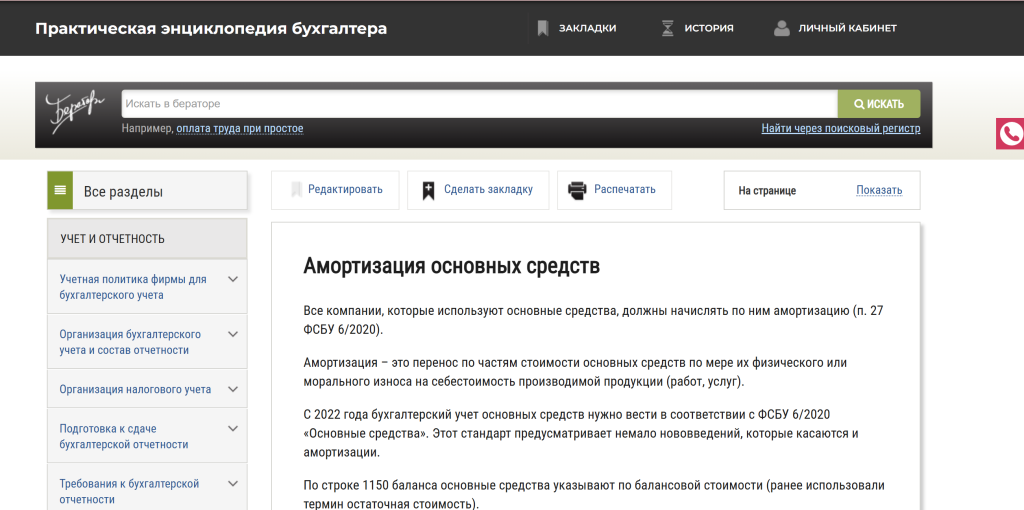The height and width of the screenshot is (510, 1024).
Task: Click the hourglass icon next to История
Action: pos(667,28)
